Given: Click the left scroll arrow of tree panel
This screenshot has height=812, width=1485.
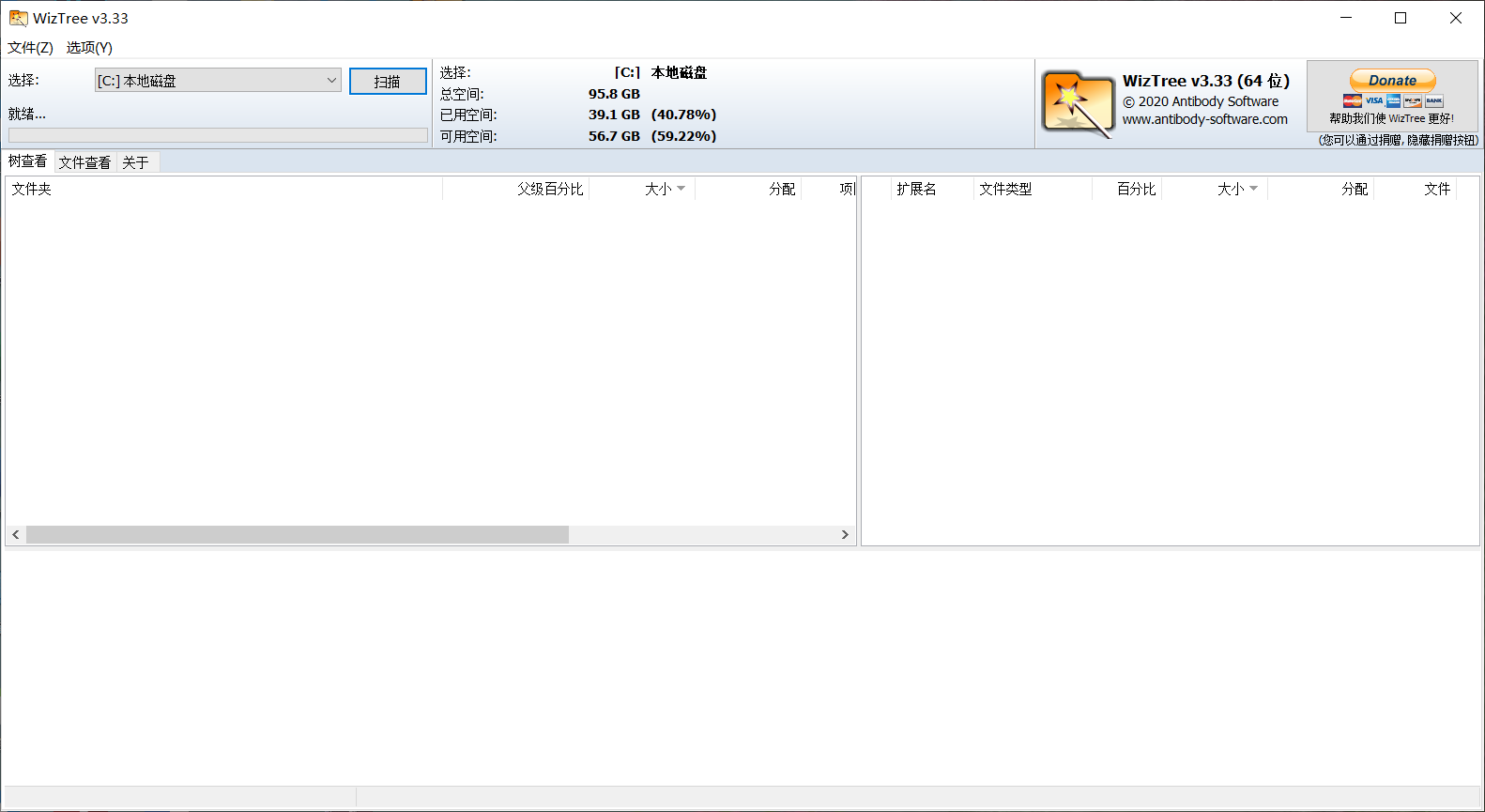Looking at the screenshot, I should [x=16, y=534].
